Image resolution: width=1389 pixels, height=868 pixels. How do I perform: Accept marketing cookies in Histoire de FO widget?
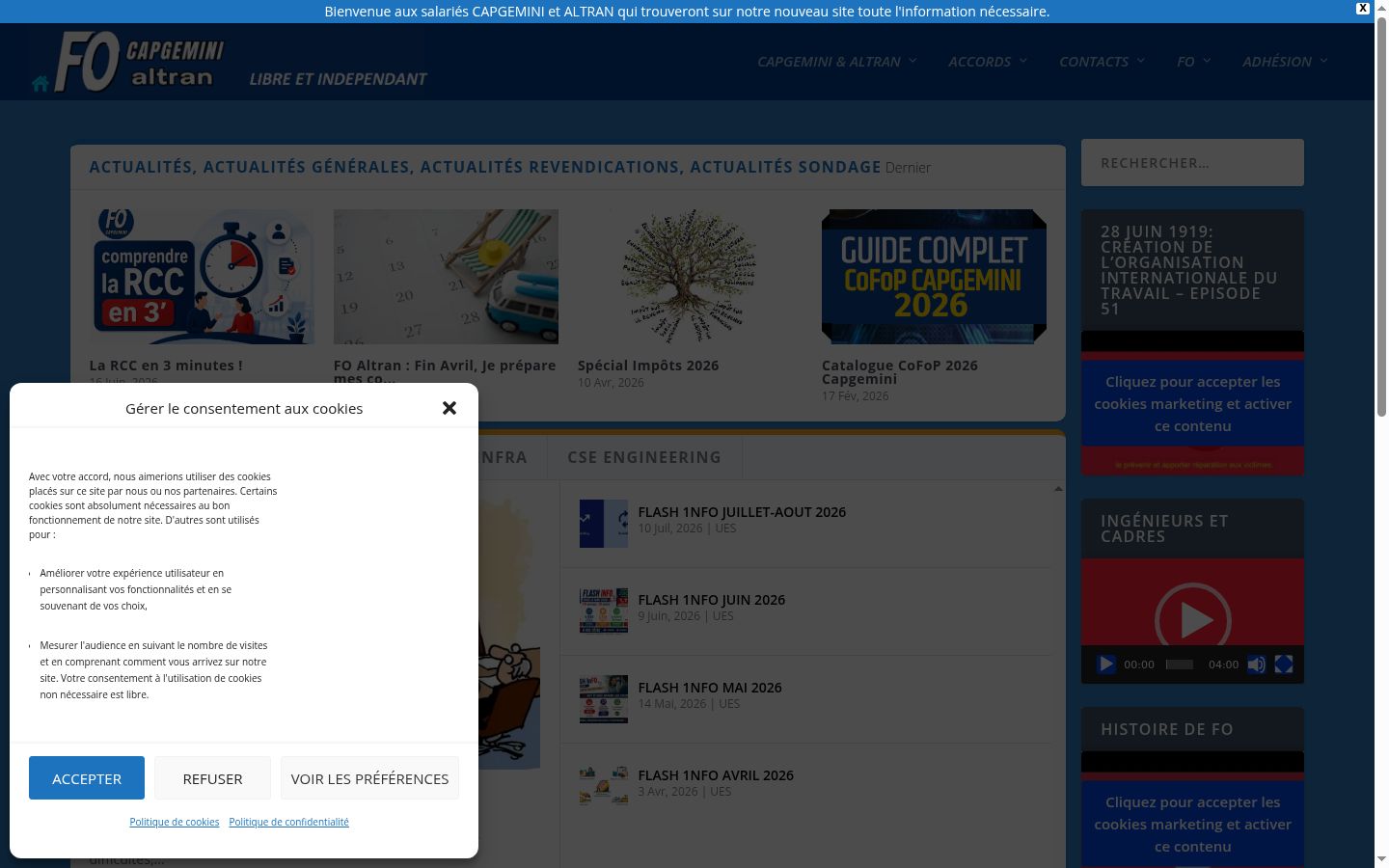1192,825
